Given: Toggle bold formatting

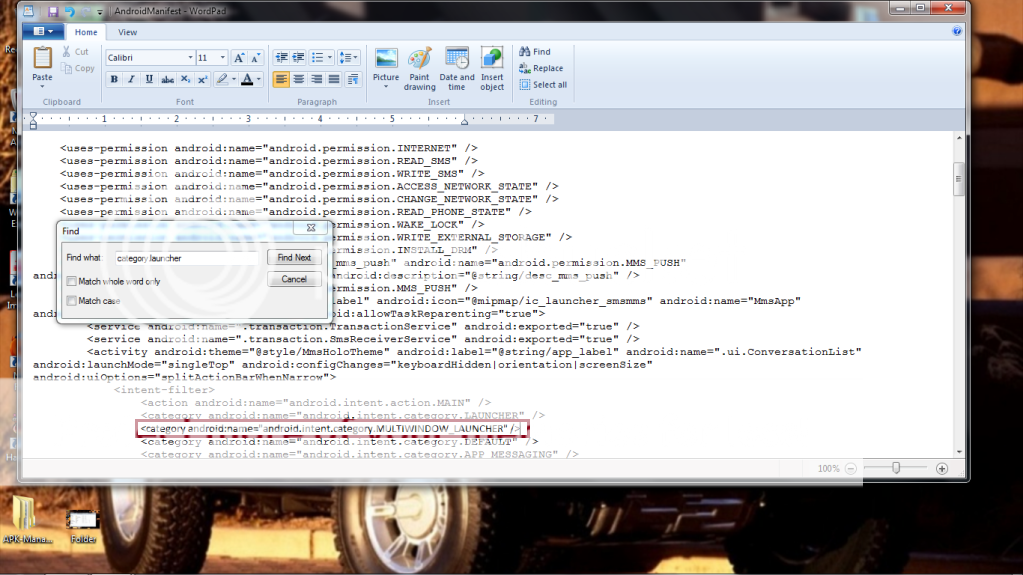Looking at the screenshot, I should pos(114,79).
